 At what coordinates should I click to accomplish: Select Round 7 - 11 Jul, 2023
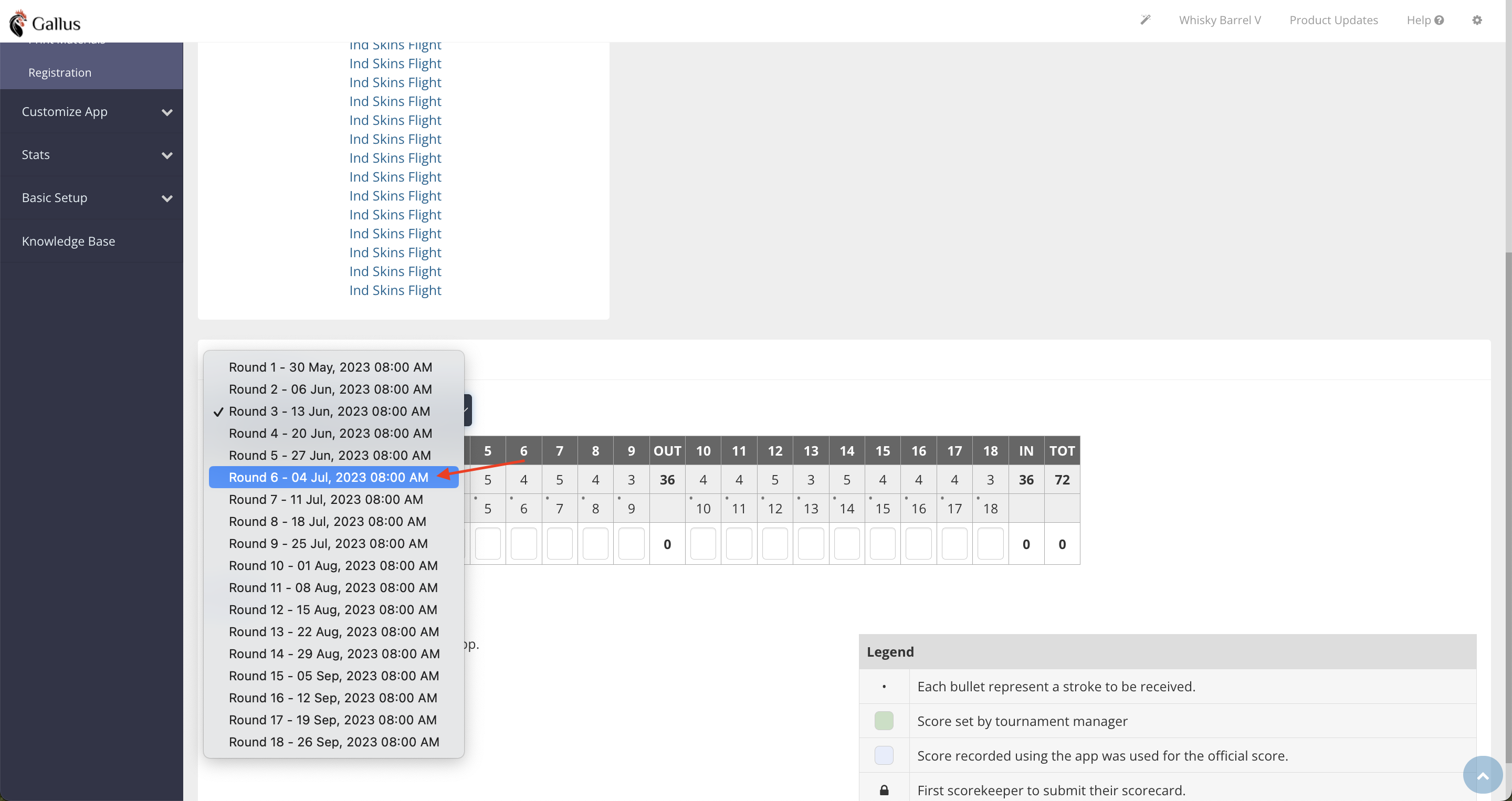[333, 499]
